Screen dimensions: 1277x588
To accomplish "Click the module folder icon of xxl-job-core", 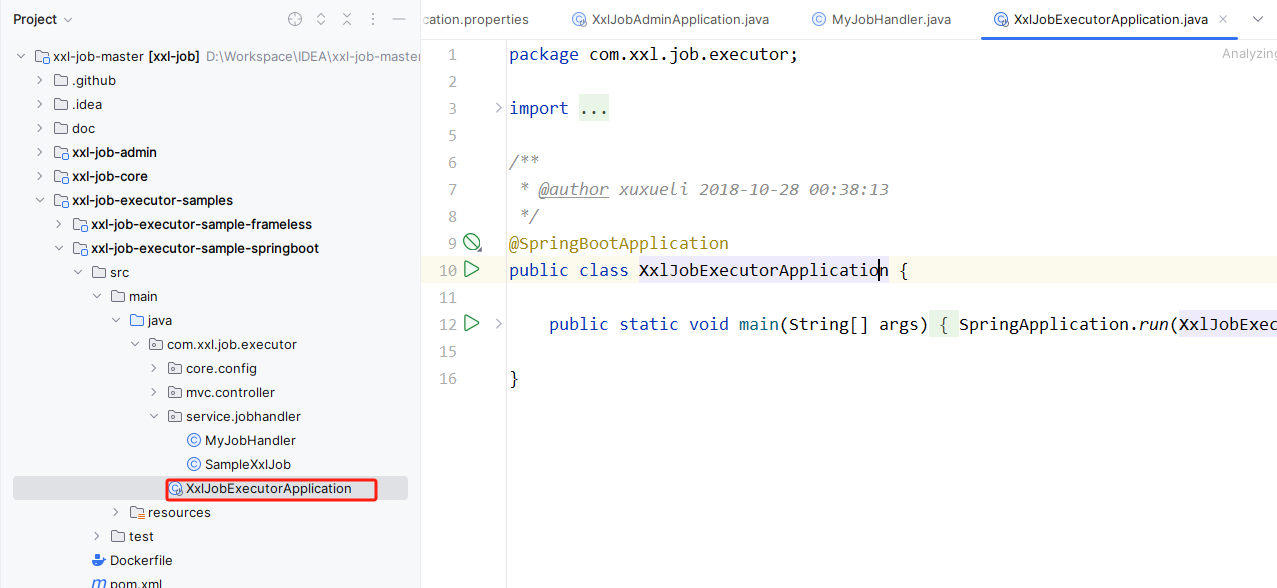I will tap(61, 176).
